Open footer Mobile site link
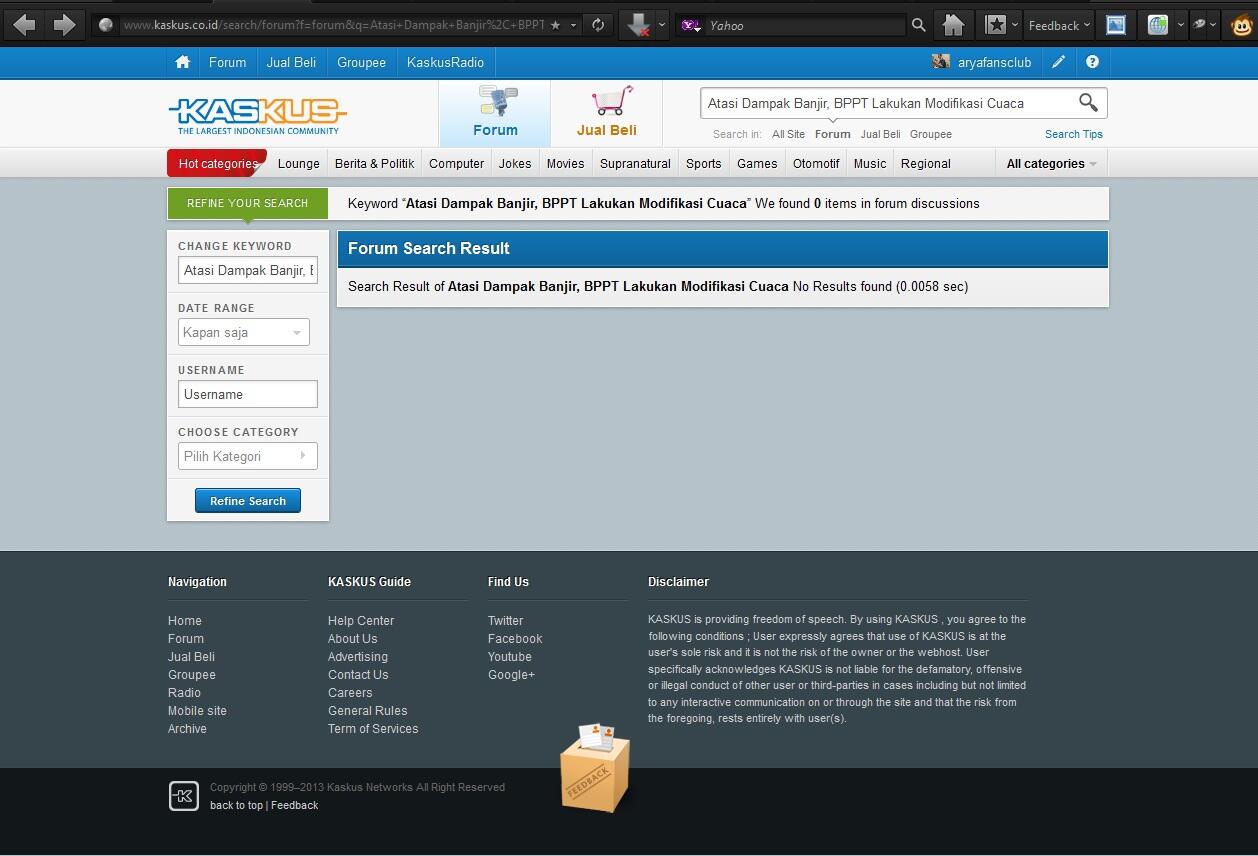The image size is (1258, 856). coord(197,711)
